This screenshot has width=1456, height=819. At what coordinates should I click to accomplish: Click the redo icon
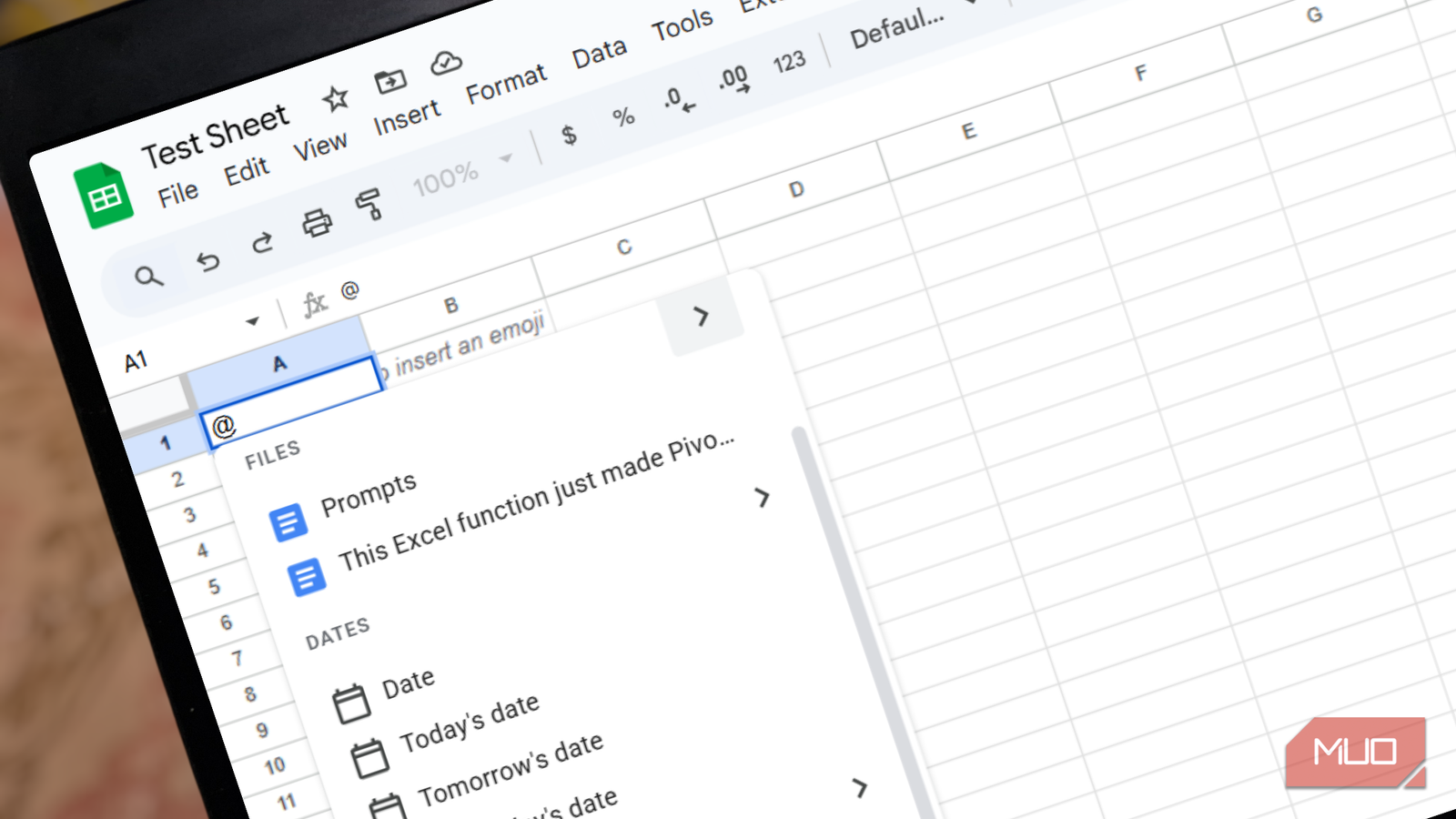pos(263,242)
